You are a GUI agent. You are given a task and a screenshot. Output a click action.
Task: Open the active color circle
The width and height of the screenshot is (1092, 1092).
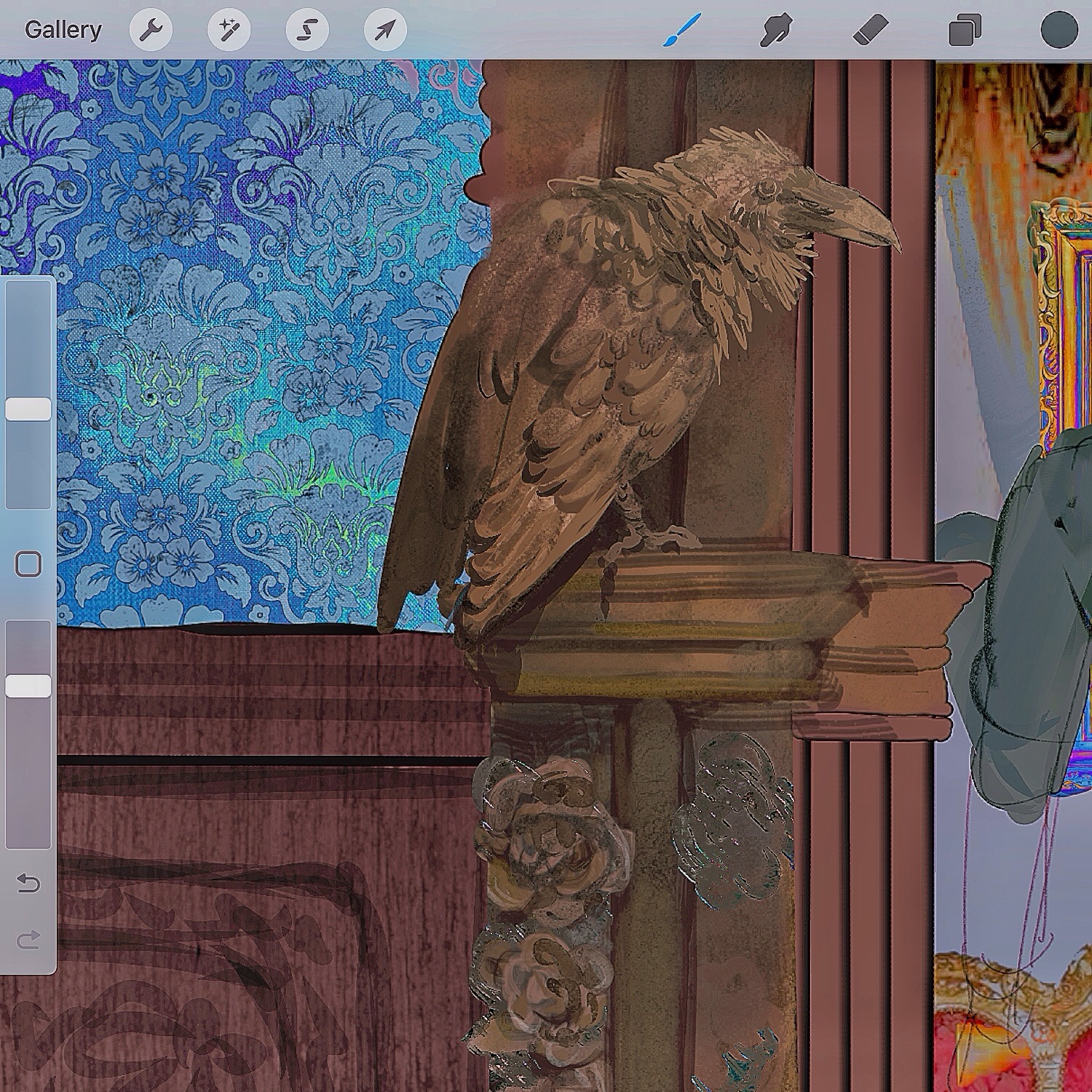1059,30
